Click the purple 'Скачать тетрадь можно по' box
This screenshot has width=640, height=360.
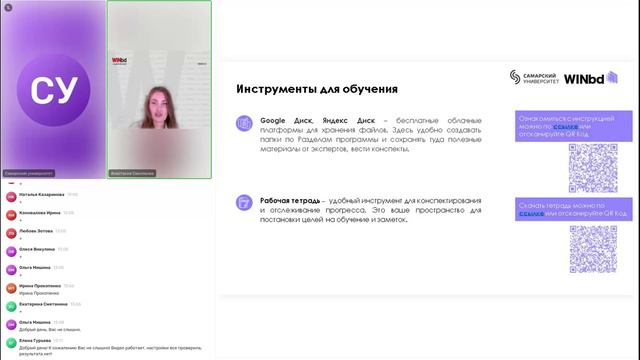(573, 209)
